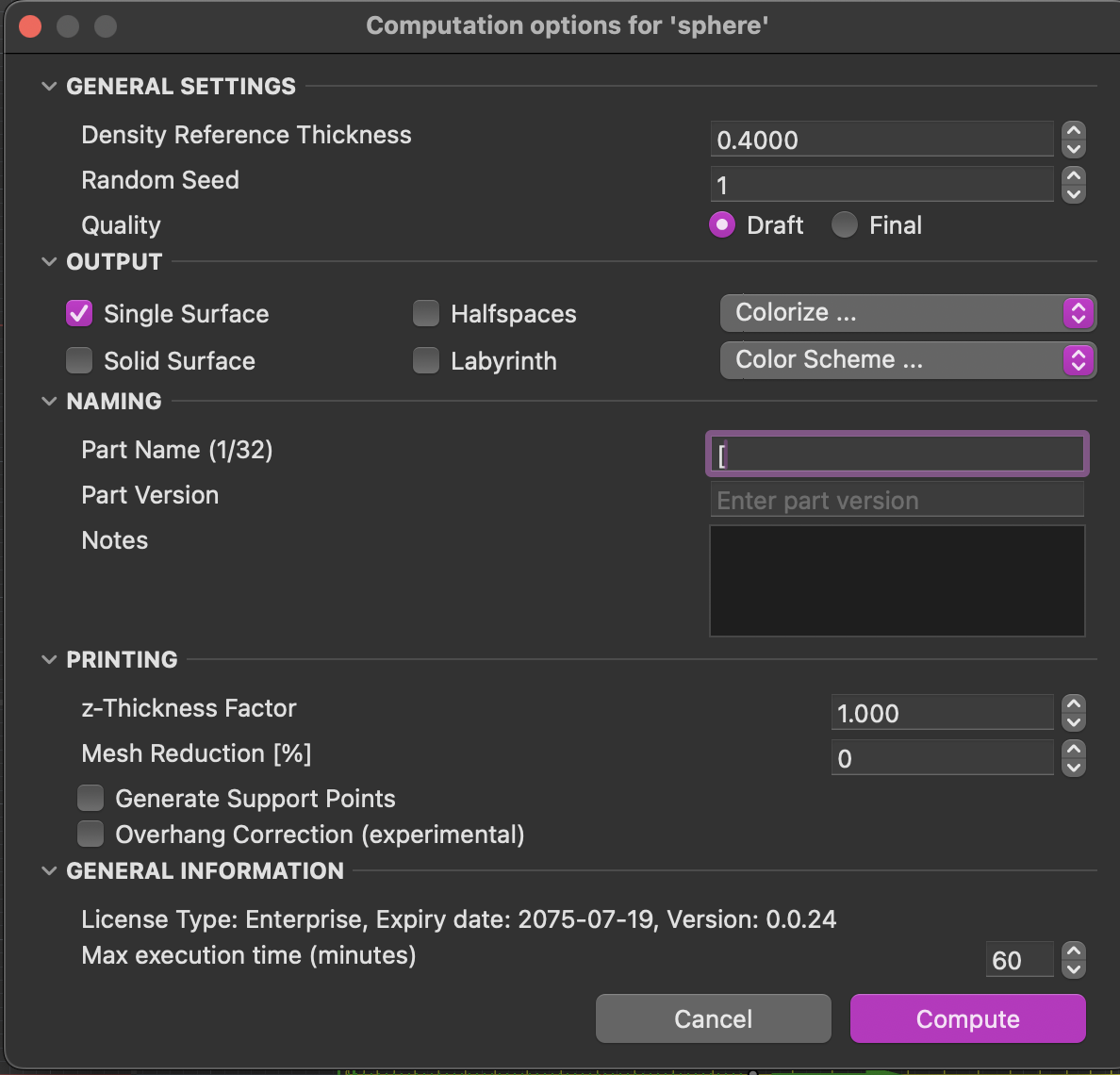Image resolution: width=1120 pixels, height=1075 pixels.
Task: Decrease Random Seed using down arrow
Action: click(1074, 194)
